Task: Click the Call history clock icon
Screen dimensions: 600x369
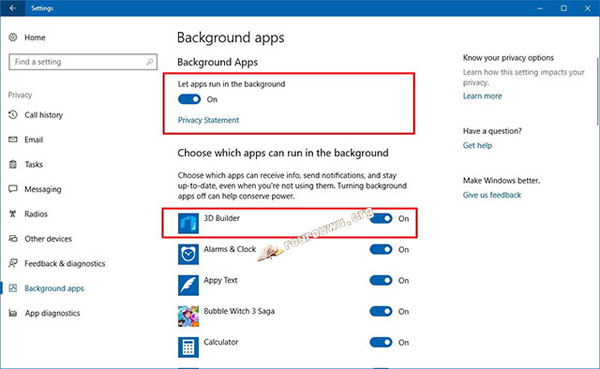Action: 13,114
